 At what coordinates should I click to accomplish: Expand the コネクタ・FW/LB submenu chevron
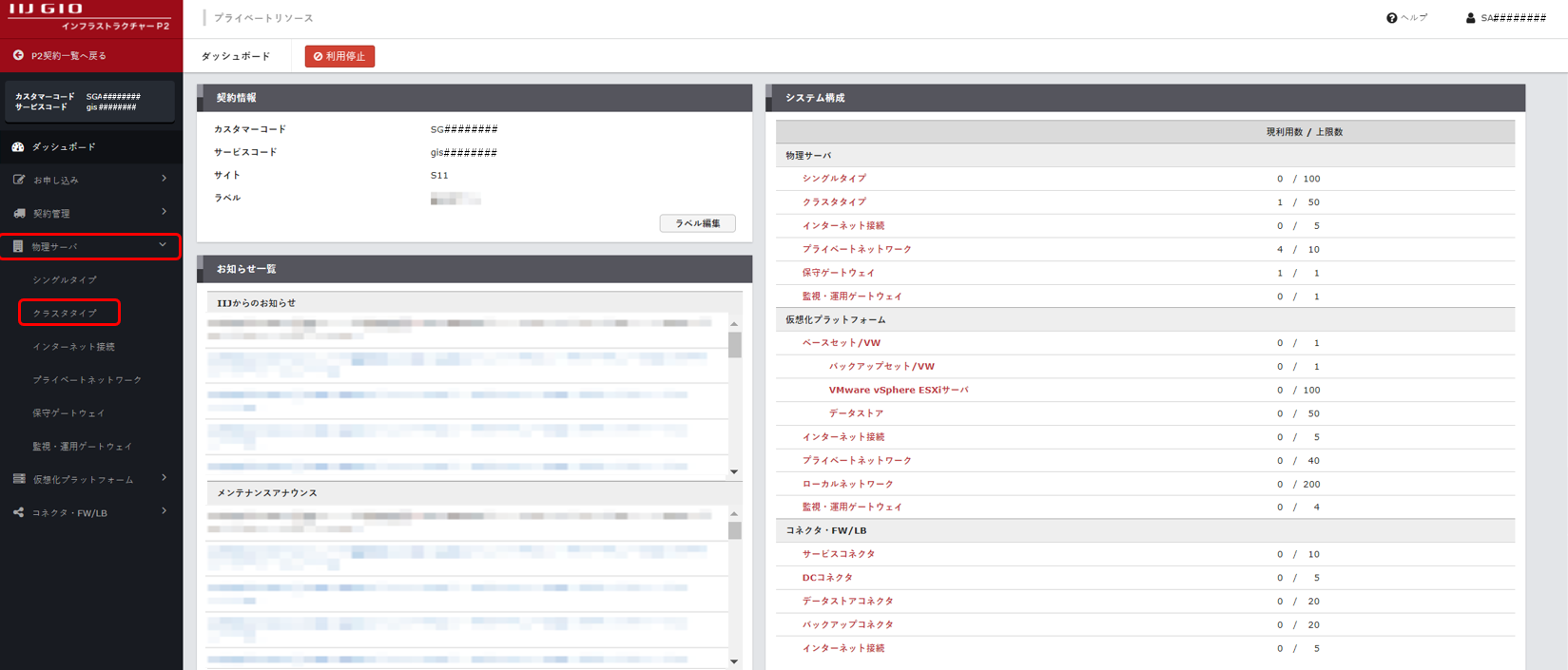click(165, 511)
